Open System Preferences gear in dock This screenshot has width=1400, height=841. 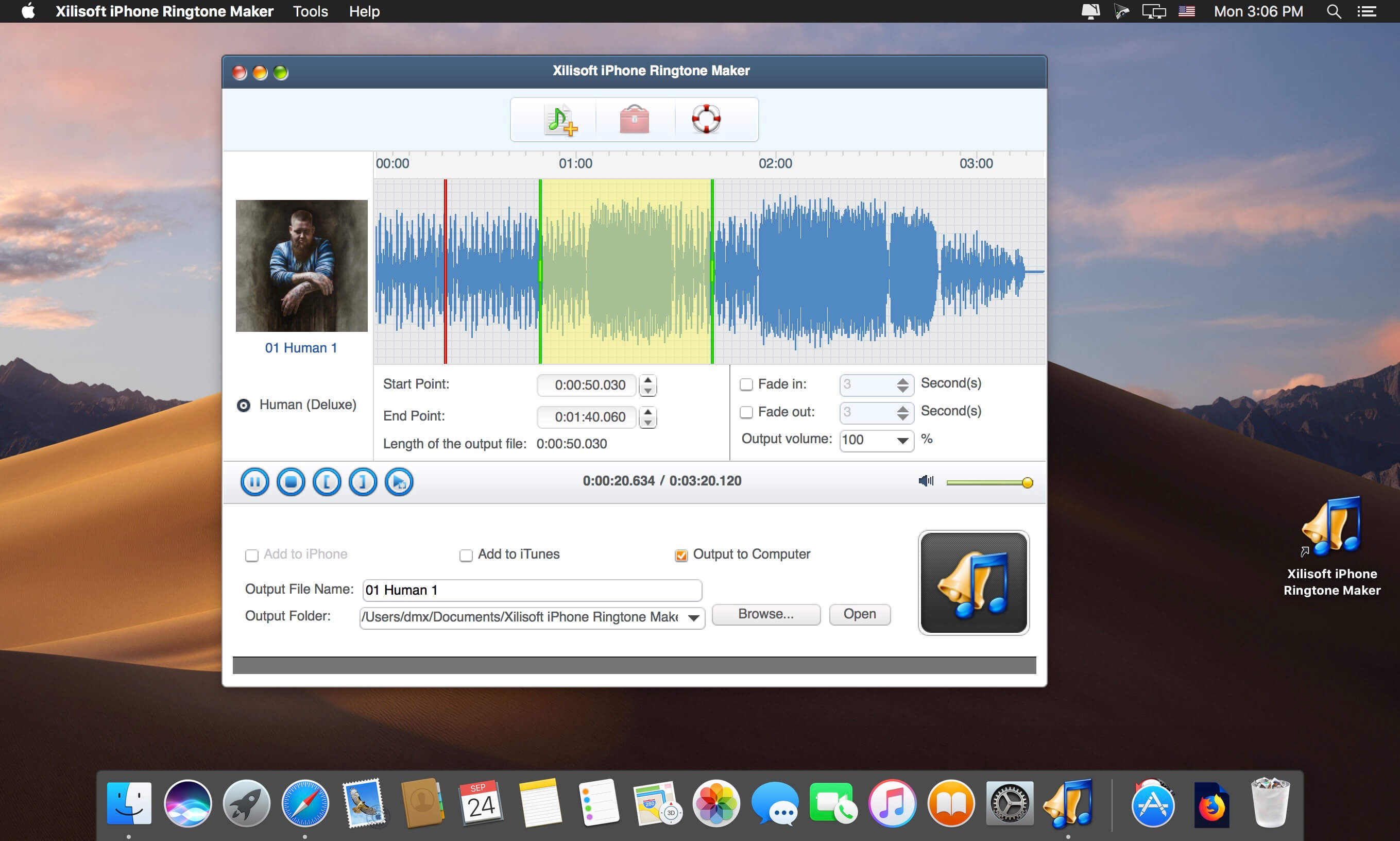coord(1009,803)
